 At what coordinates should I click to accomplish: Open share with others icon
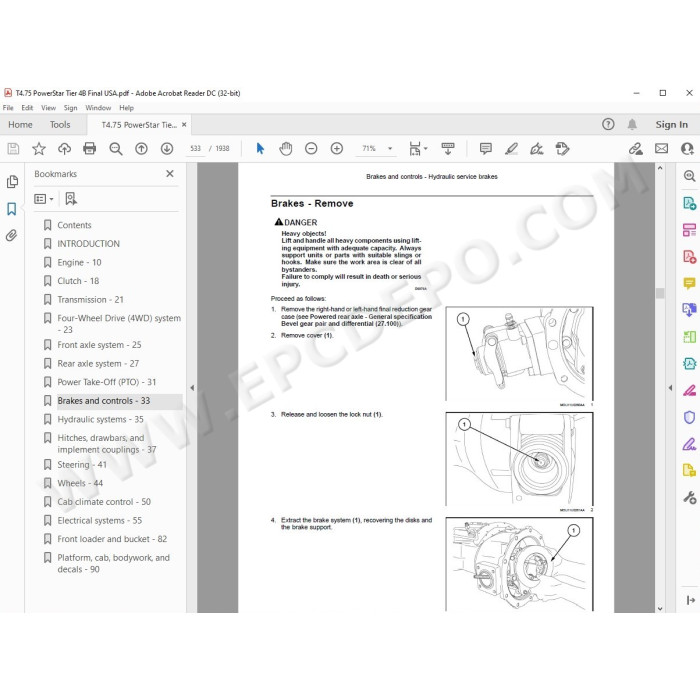click(687, 149)
